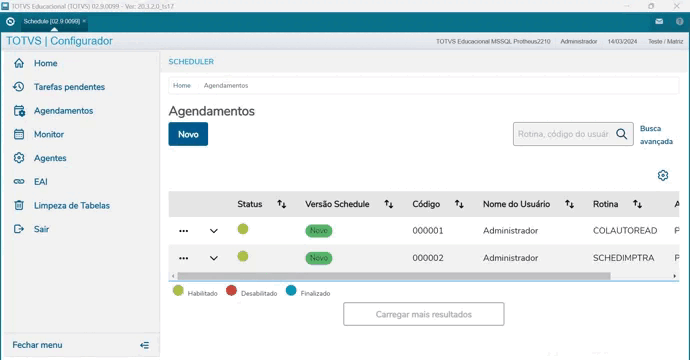The image size is (690, 360).
Task: Click the SCHEDIMPTRA routine cell
Action: (x=624, y=258)
